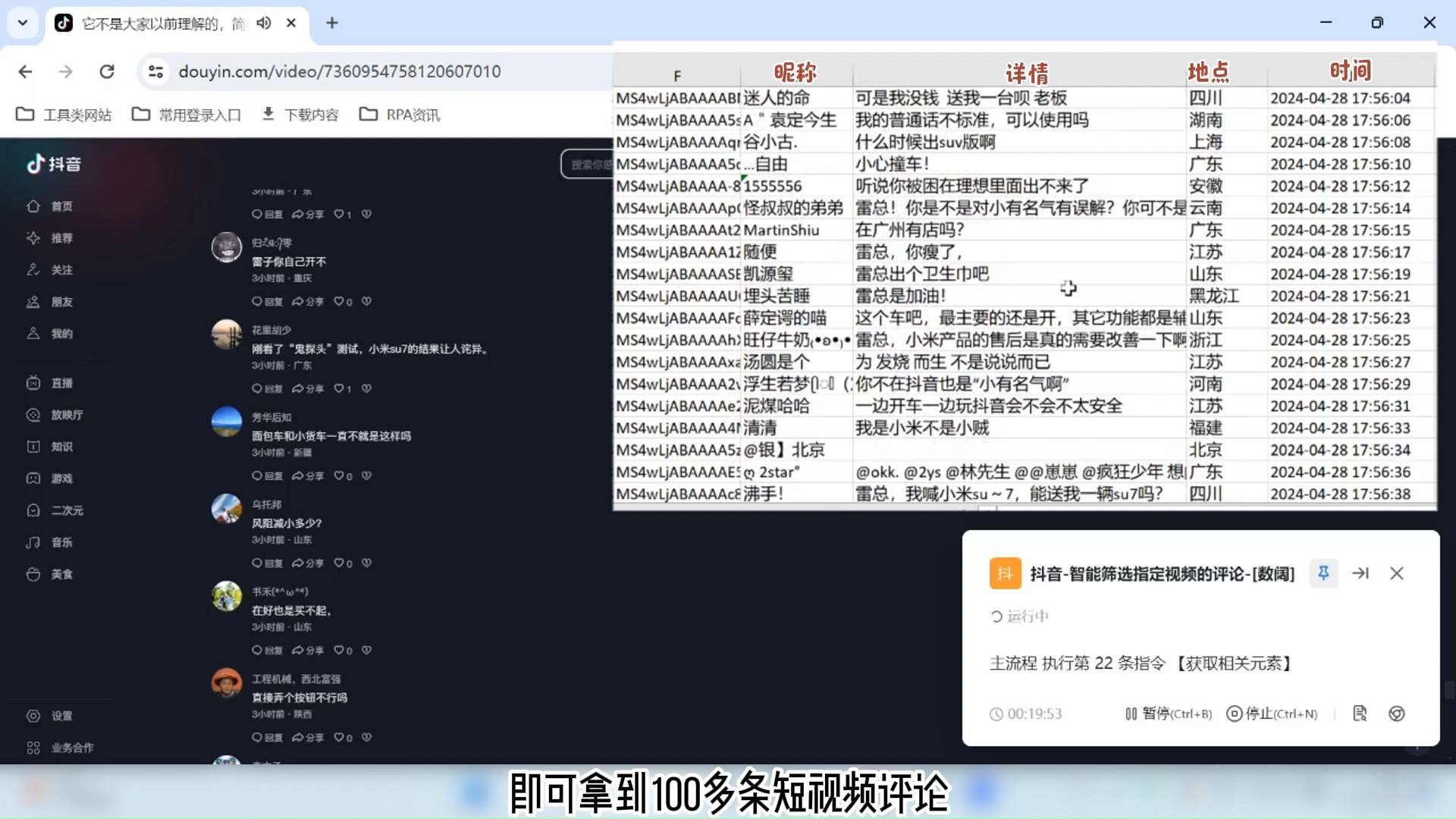Open avatar of commenter 芳华后知
1456x819 pixels.
tap(227, 422)
